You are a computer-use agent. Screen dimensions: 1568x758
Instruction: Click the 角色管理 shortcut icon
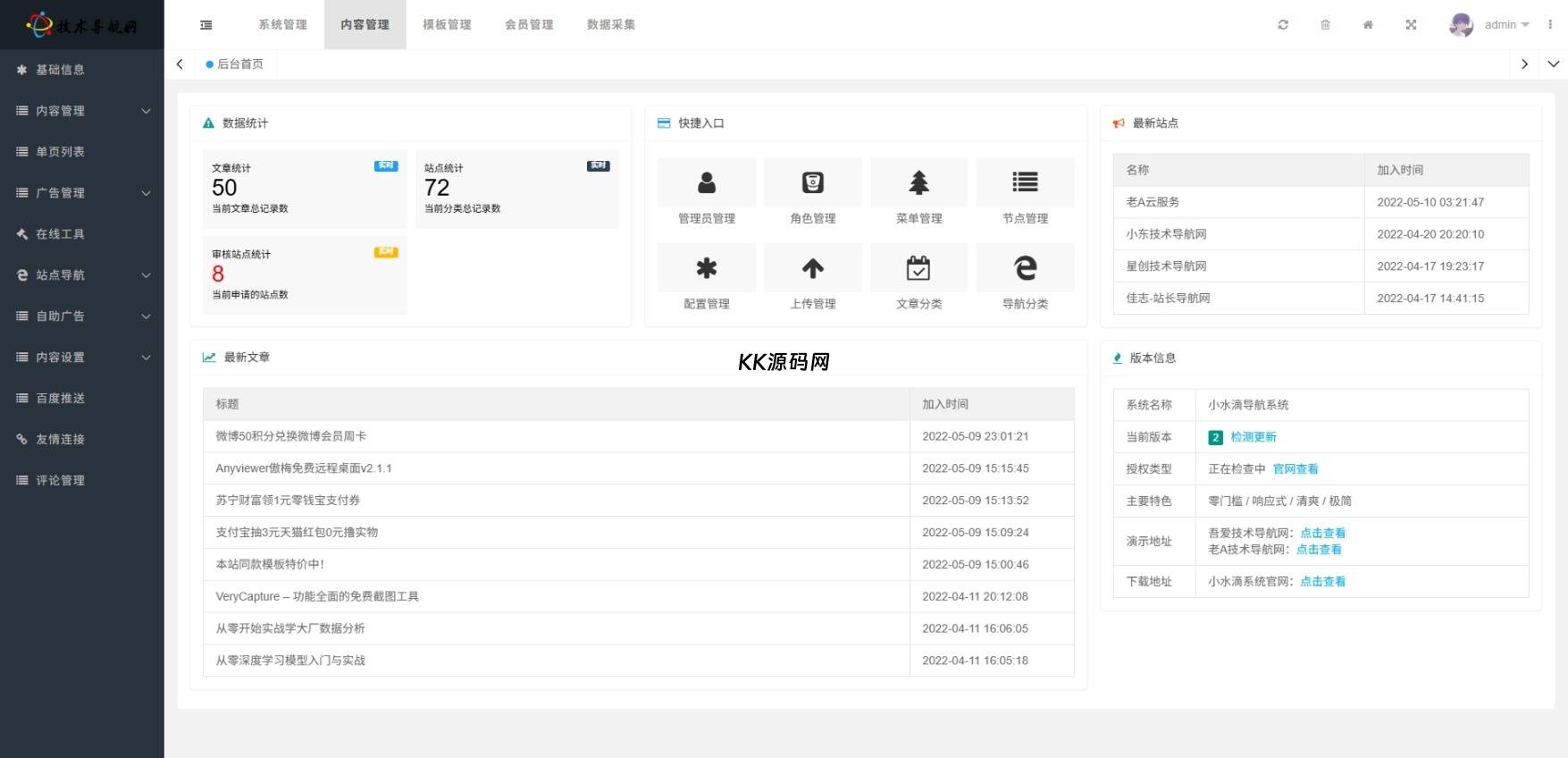[812, 182]
